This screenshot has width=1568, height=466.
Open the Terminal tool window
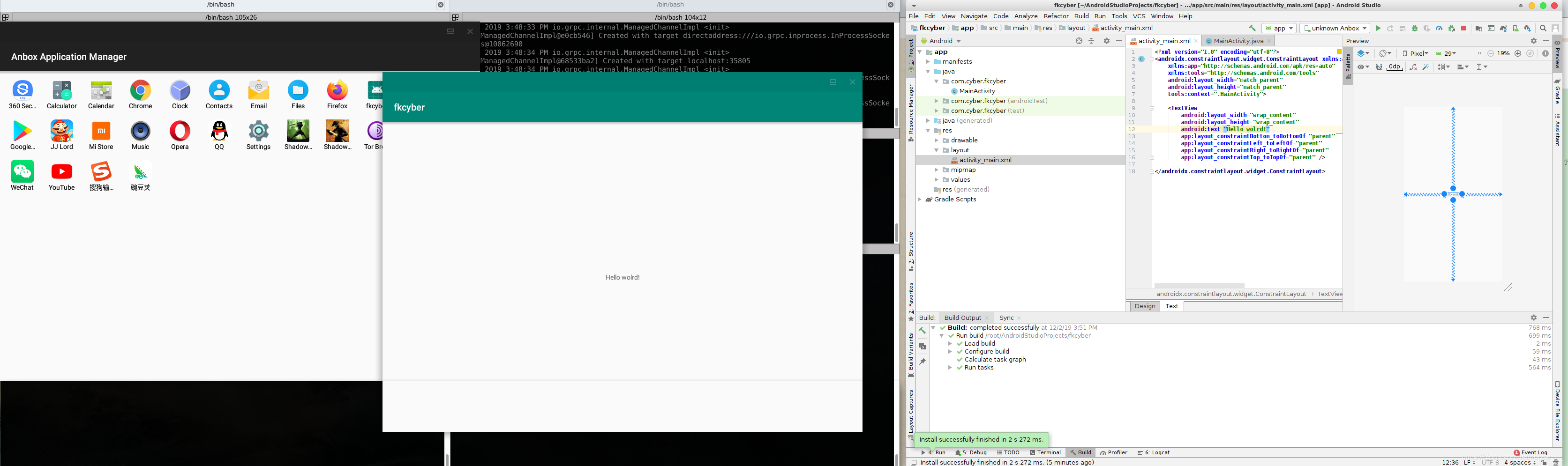coord(1045,452)
